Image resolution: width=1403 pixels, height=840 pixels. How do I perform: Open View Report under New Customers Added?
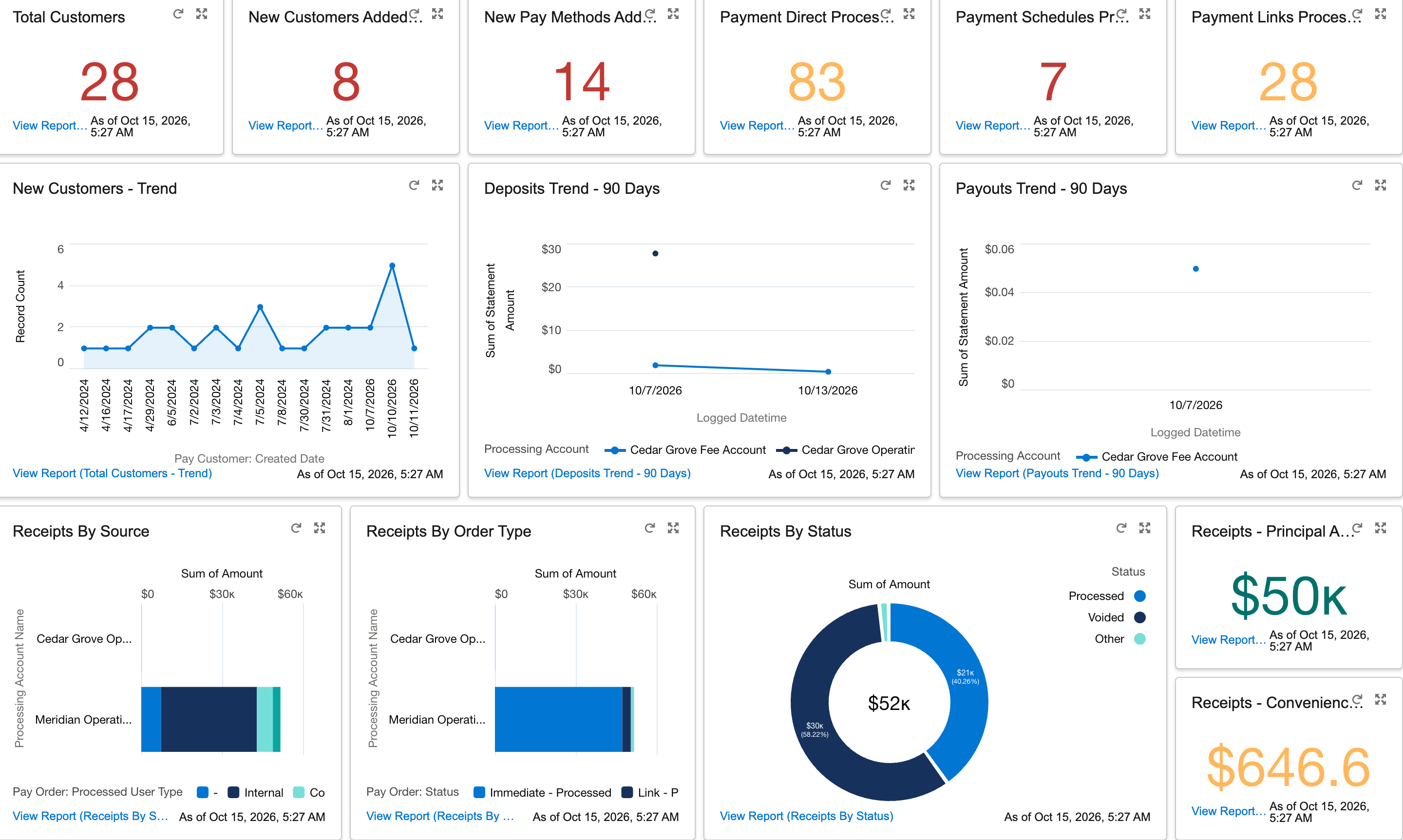[x=286, y=126]
